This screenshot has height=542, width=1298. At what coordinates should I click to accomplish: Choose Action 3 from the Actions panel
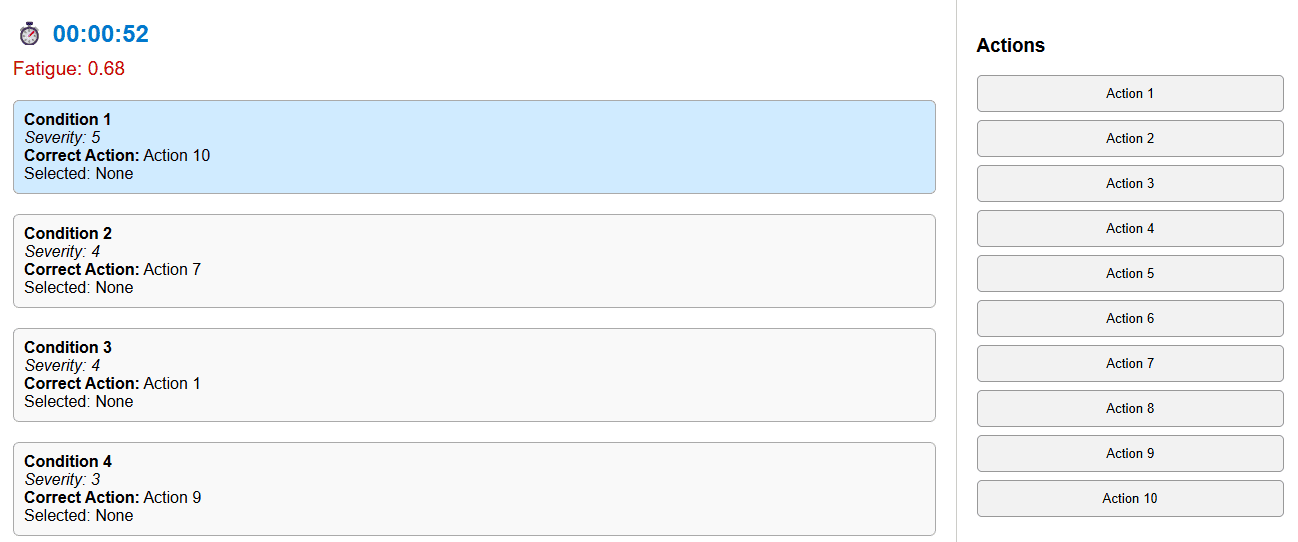pyautogui.click(x=1129, y=184)
